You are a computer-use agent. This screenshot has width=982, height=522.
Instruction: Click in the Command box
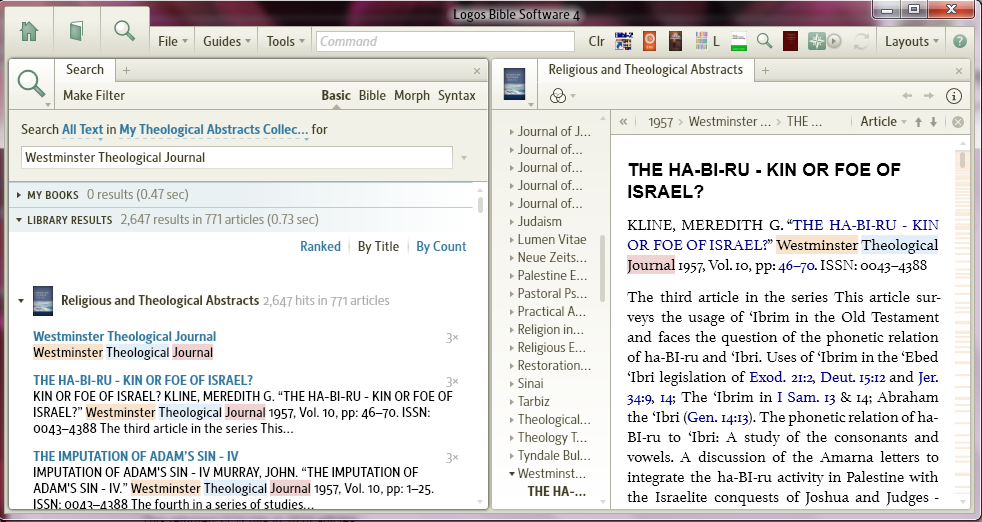(x=445, y=41)
